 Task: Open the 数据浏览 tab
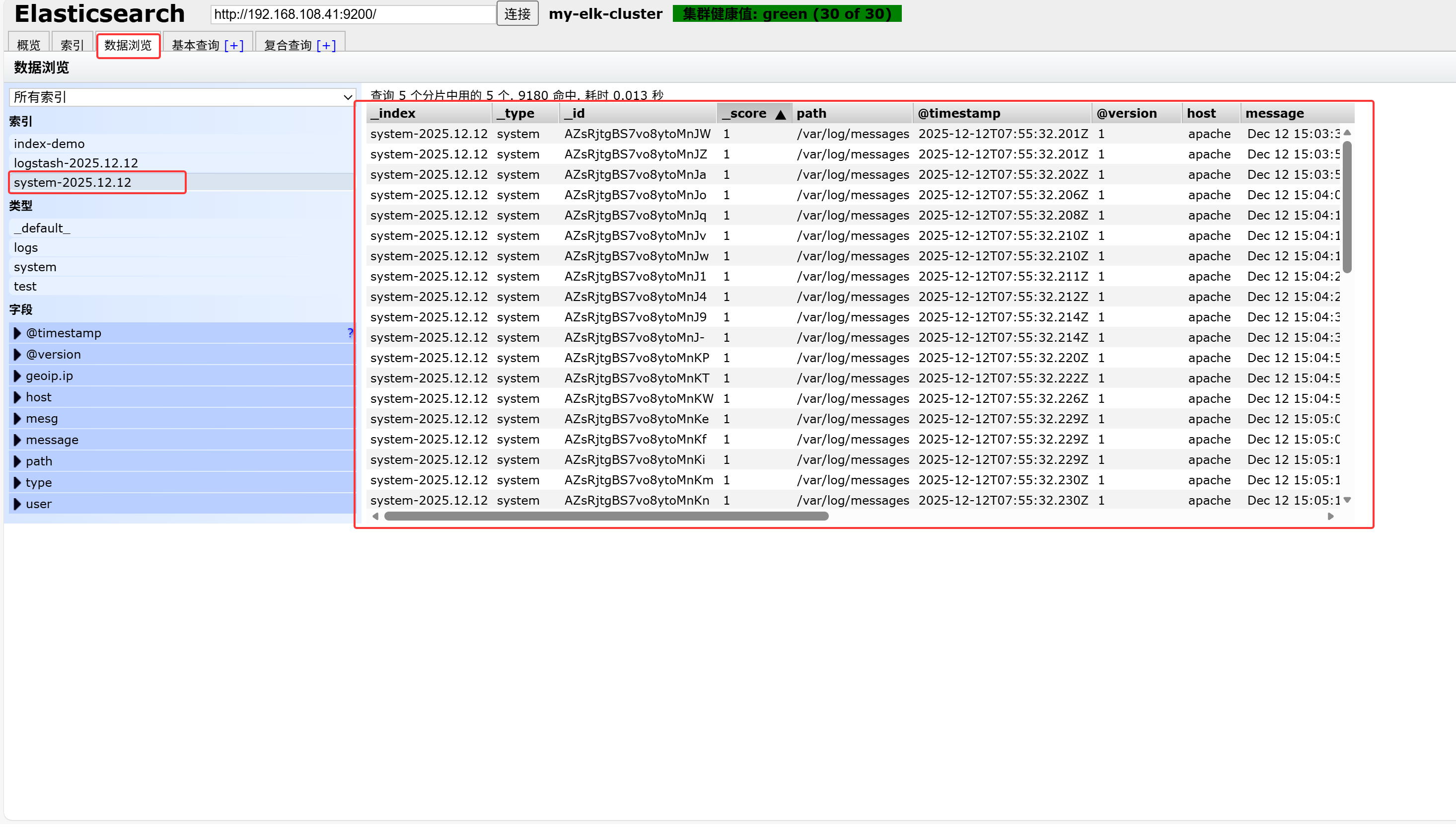[128, 45]
